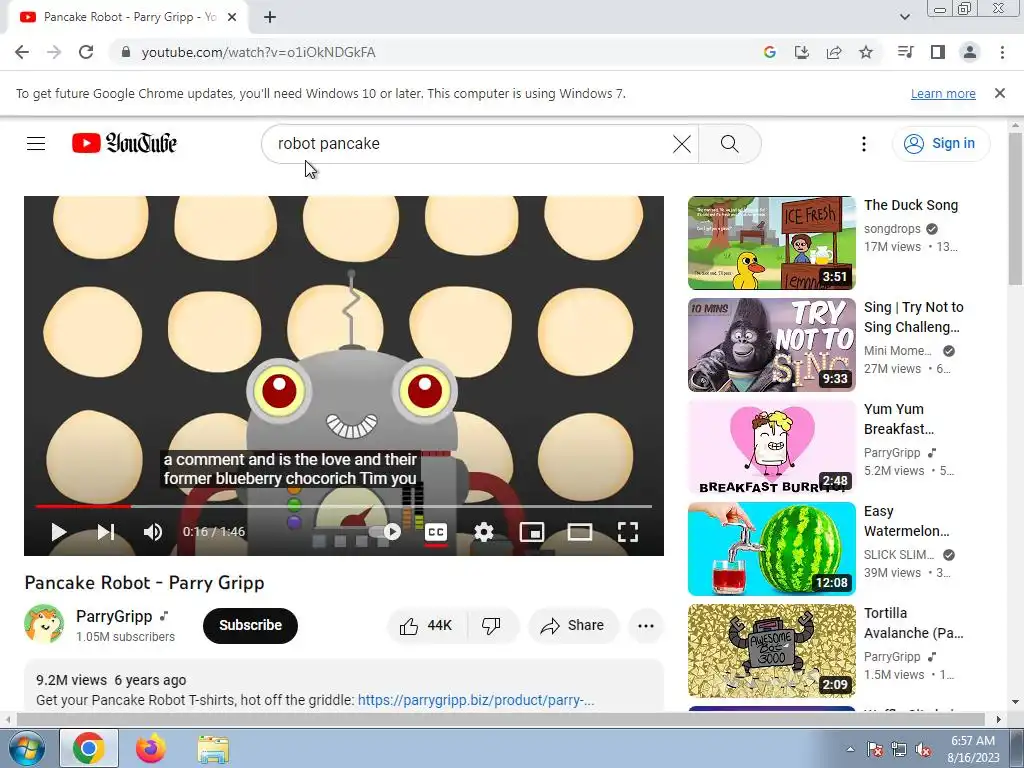
Task: Open Try Not to Sing thumbnail
Action: click(771, 345)
